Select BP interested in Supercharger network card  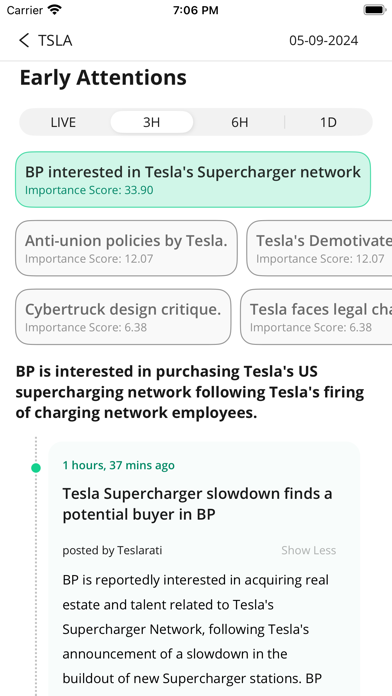[193, 180]
